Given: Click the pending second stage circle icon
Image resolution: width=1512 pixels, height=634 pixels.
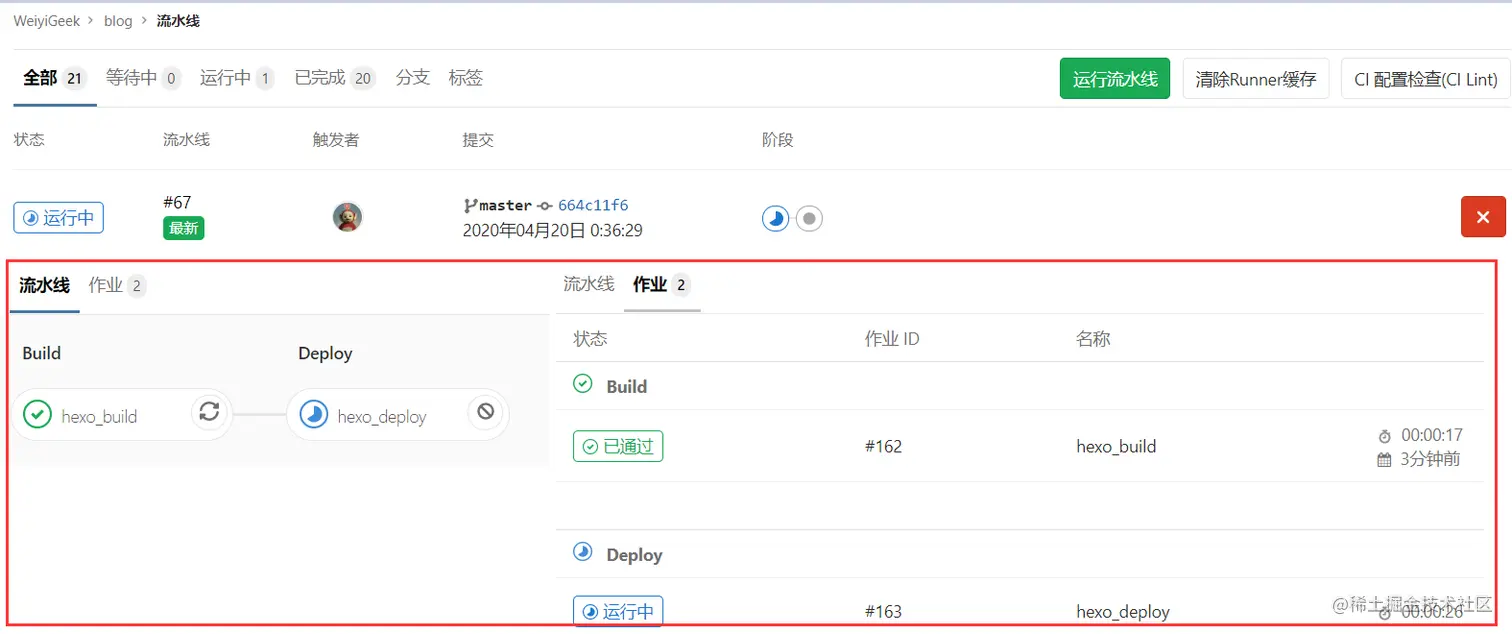Looking at the screenshot, I should point(809,218).
